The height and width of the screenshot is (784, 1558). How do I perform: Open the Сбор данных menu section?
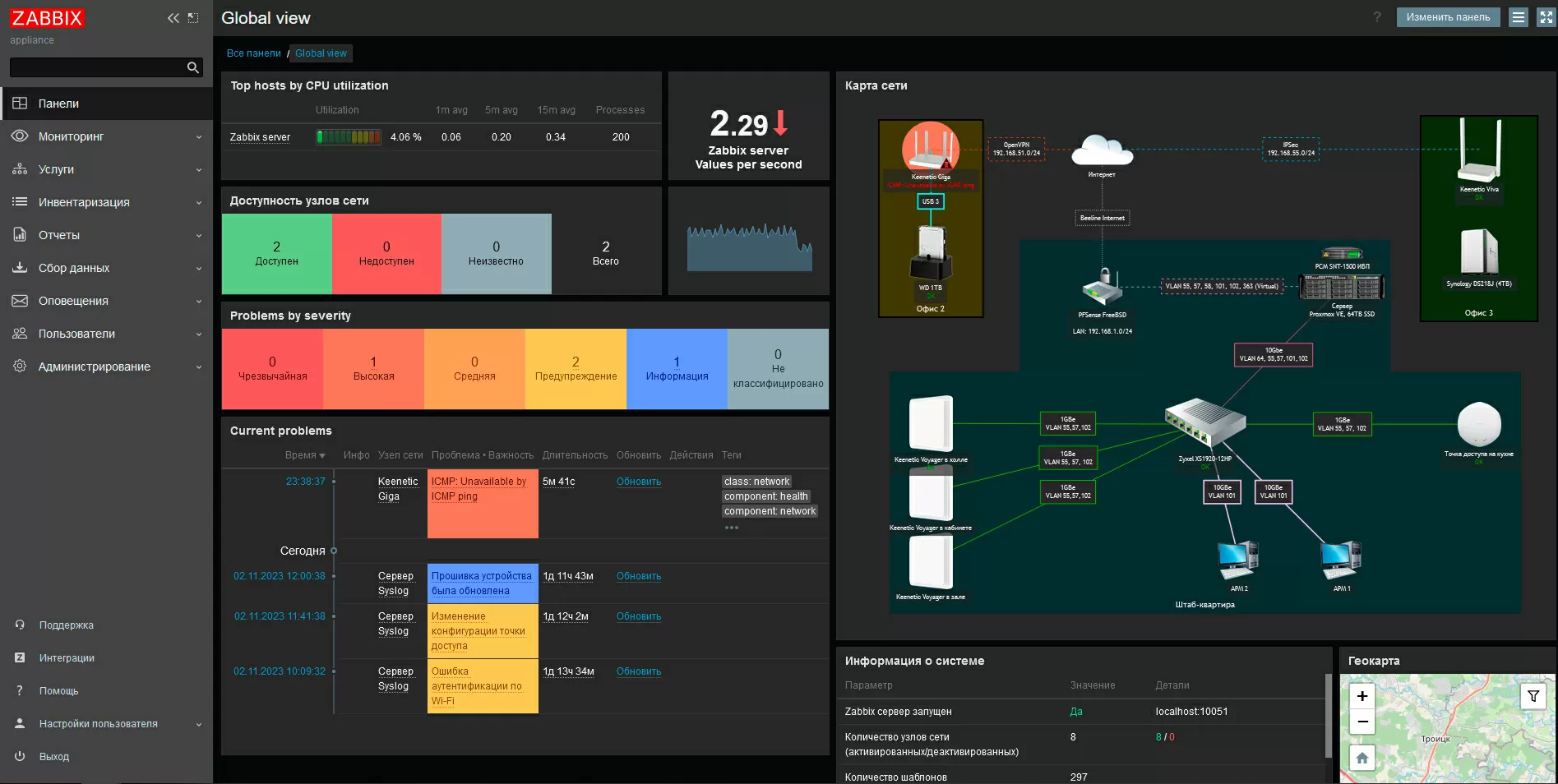point(107,268)
